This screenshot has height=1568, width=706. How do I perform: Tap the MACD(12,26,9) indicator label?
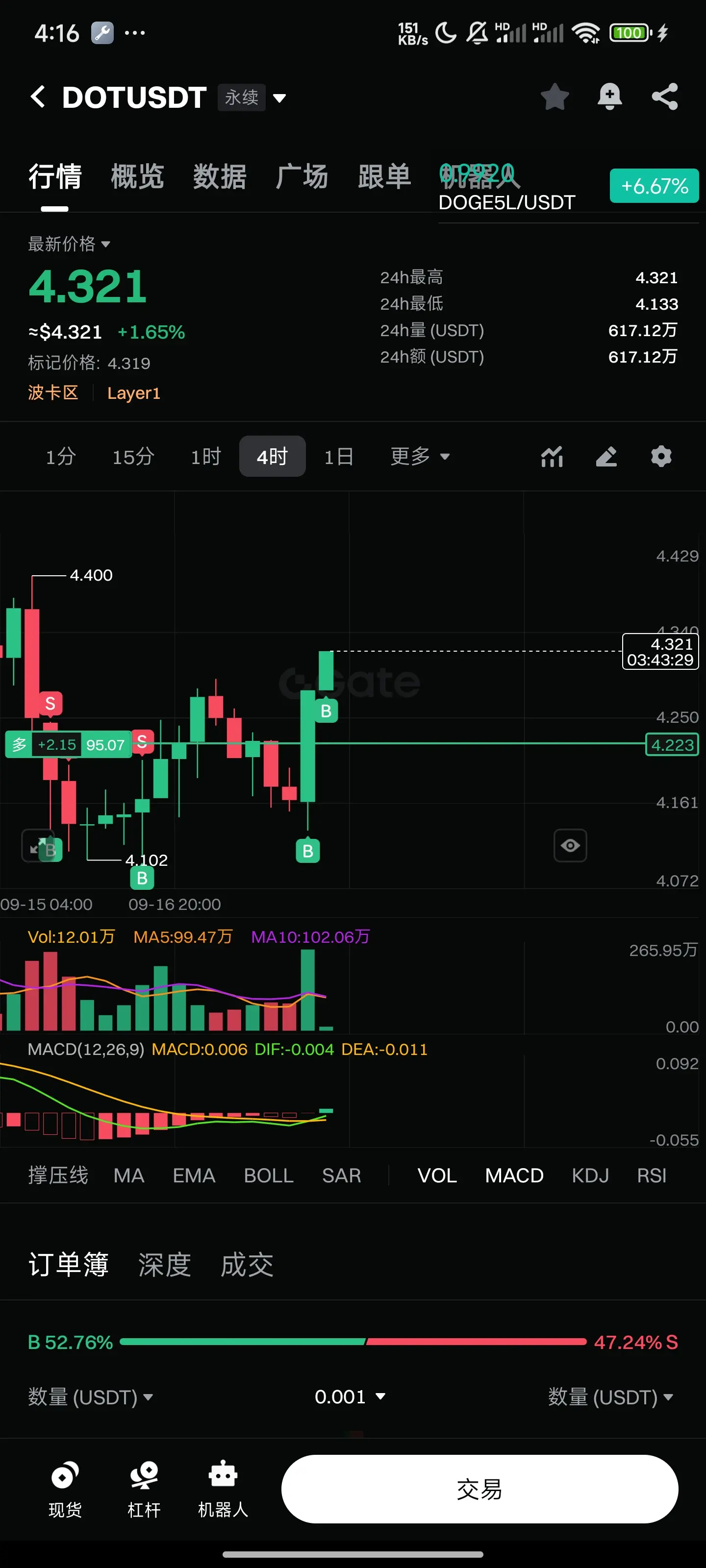click(x=86, y=1050)
